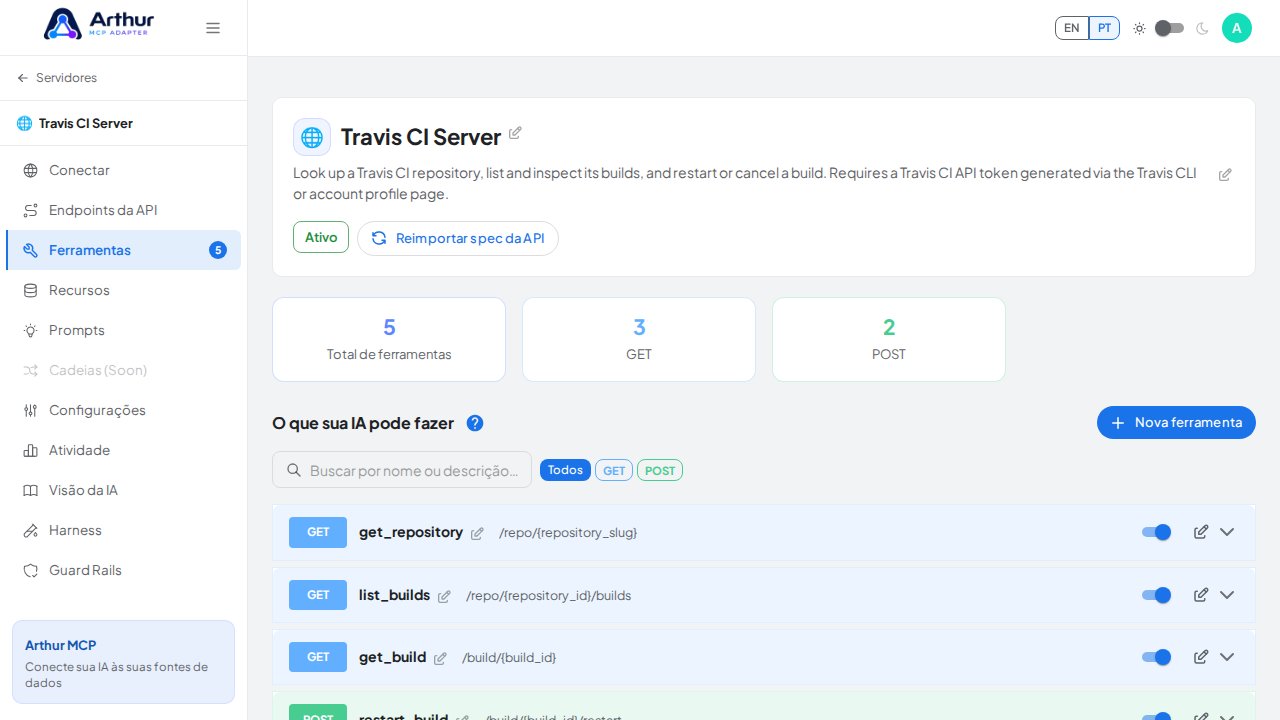The height and width of the screenshot is (720, 1280).
Task: Open the editor for the get_repository row
Action: click(x=1201, y=532)
